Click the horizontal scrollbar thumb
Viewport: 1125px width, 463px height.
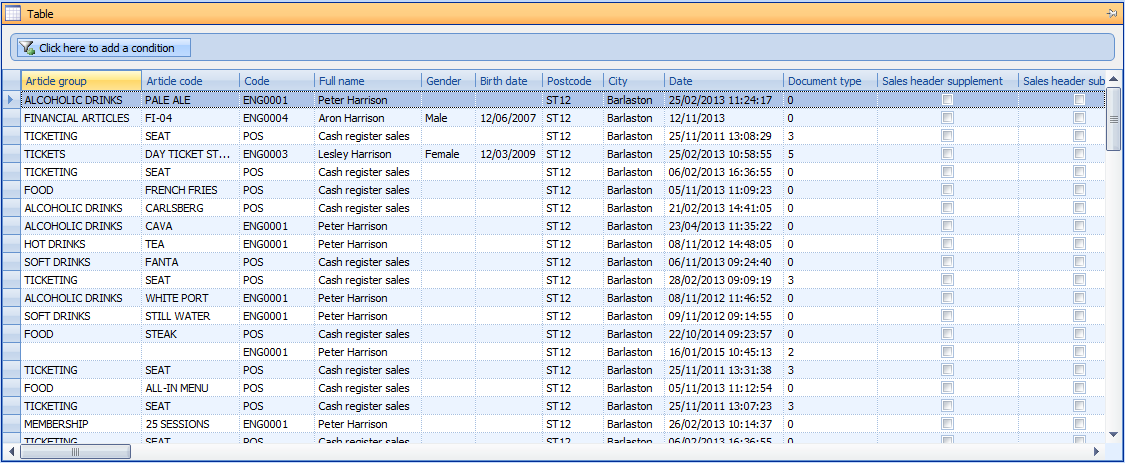(75, 451)
